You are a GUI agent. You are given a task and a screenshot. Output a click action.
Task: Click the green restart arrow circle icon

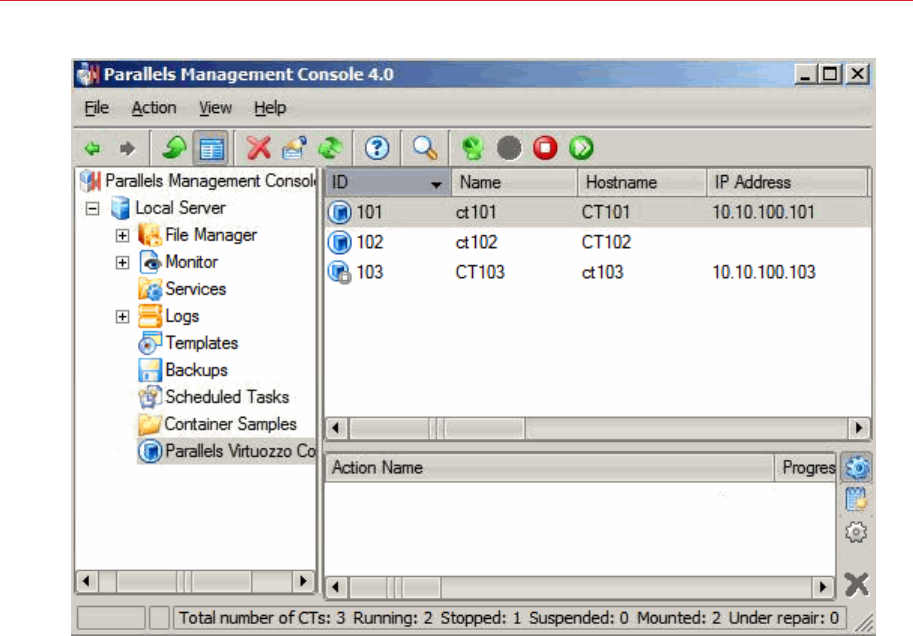point(581,148)
